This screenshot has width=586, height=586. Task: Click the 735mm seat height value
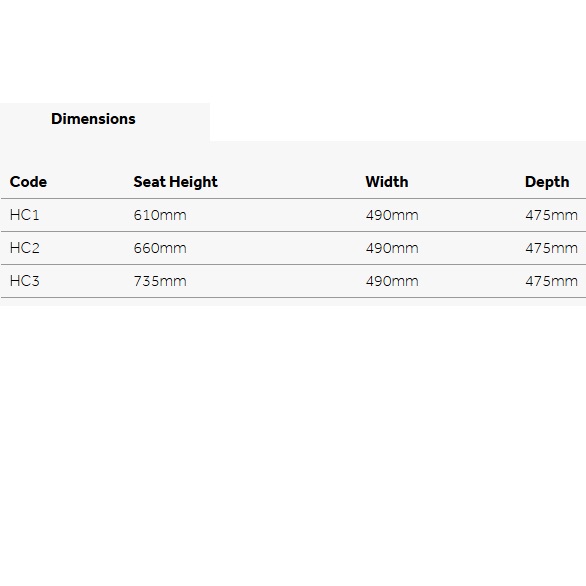(x=160, y=281)
